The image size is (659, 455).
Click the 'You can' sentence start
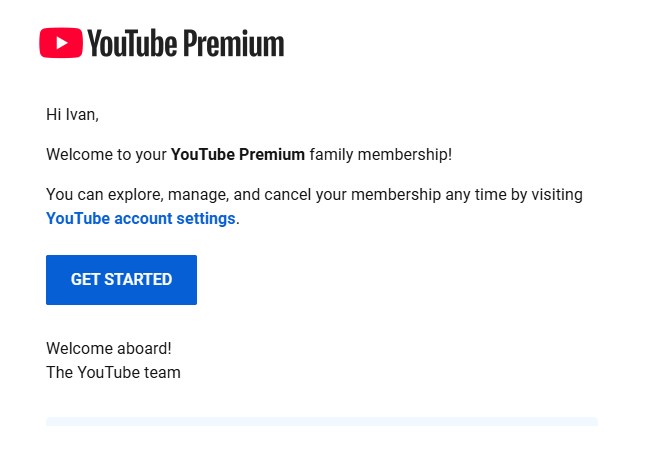[75, 195]
